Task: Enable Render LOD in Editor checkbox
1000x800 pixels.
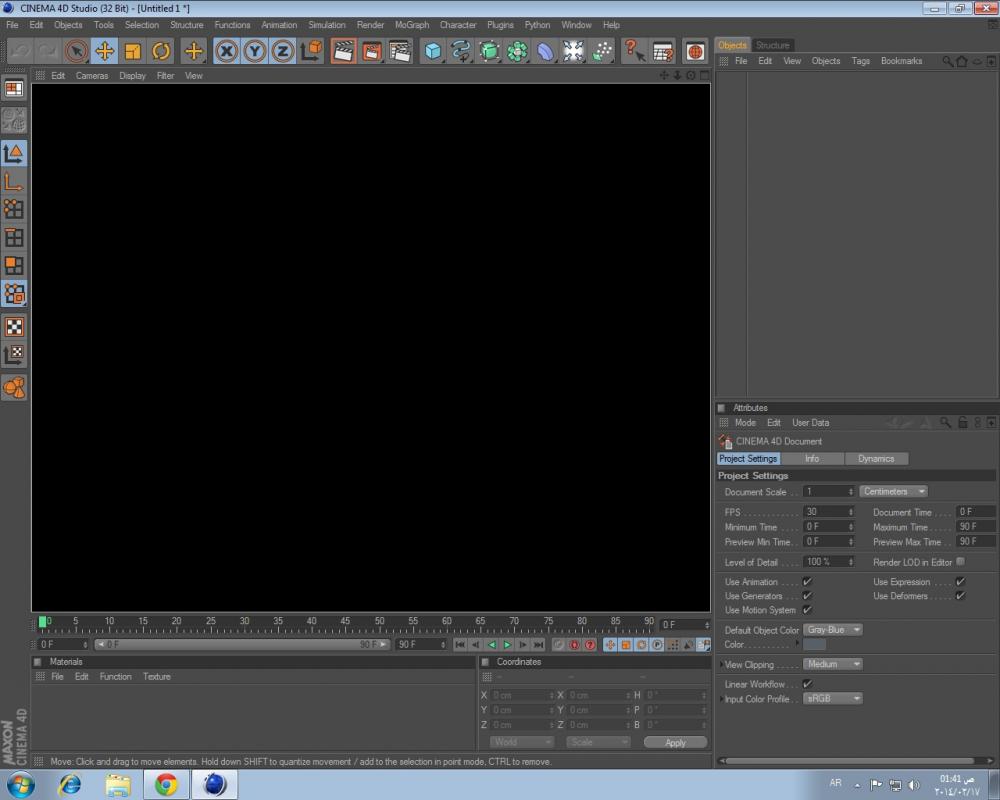Action: [x=961, y=562]
